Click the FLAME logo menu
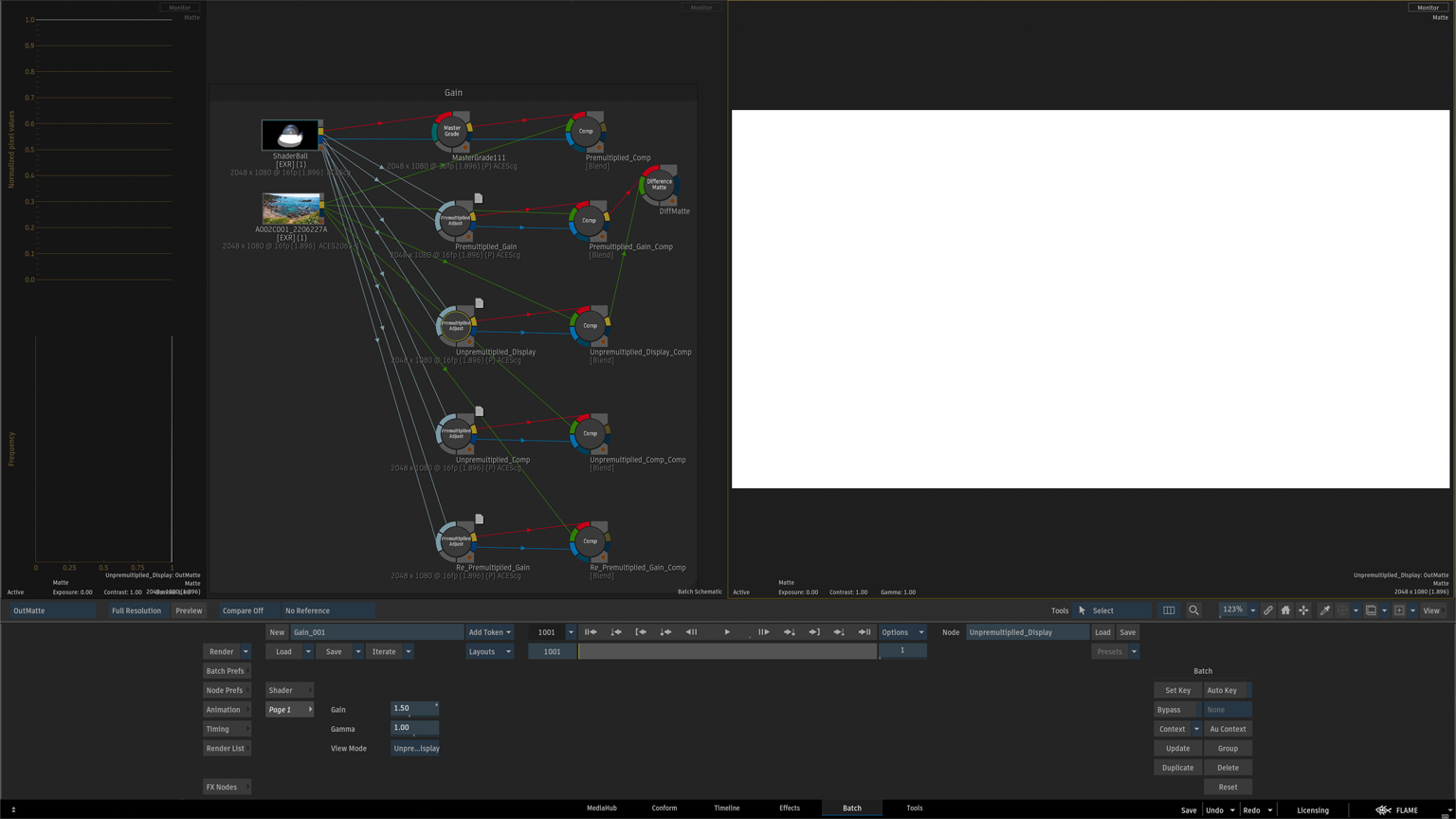The height and width of the screenshot is (819, 1456). tap(1397, 810)
